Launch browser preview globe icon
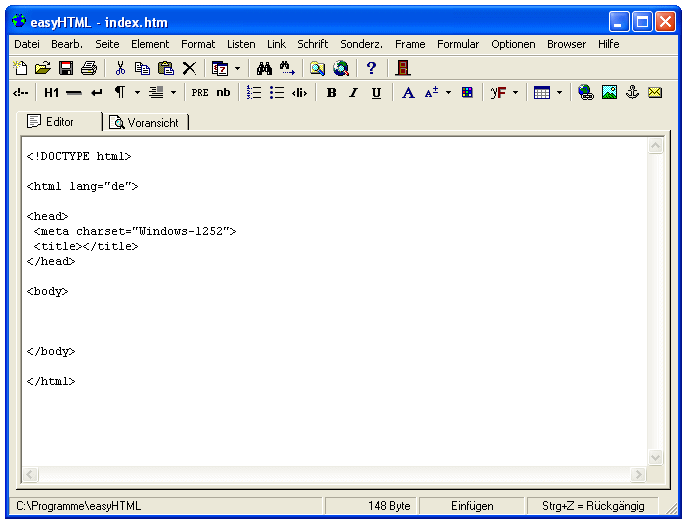This screenshot has height=524, width=687. tap(340, 68)
